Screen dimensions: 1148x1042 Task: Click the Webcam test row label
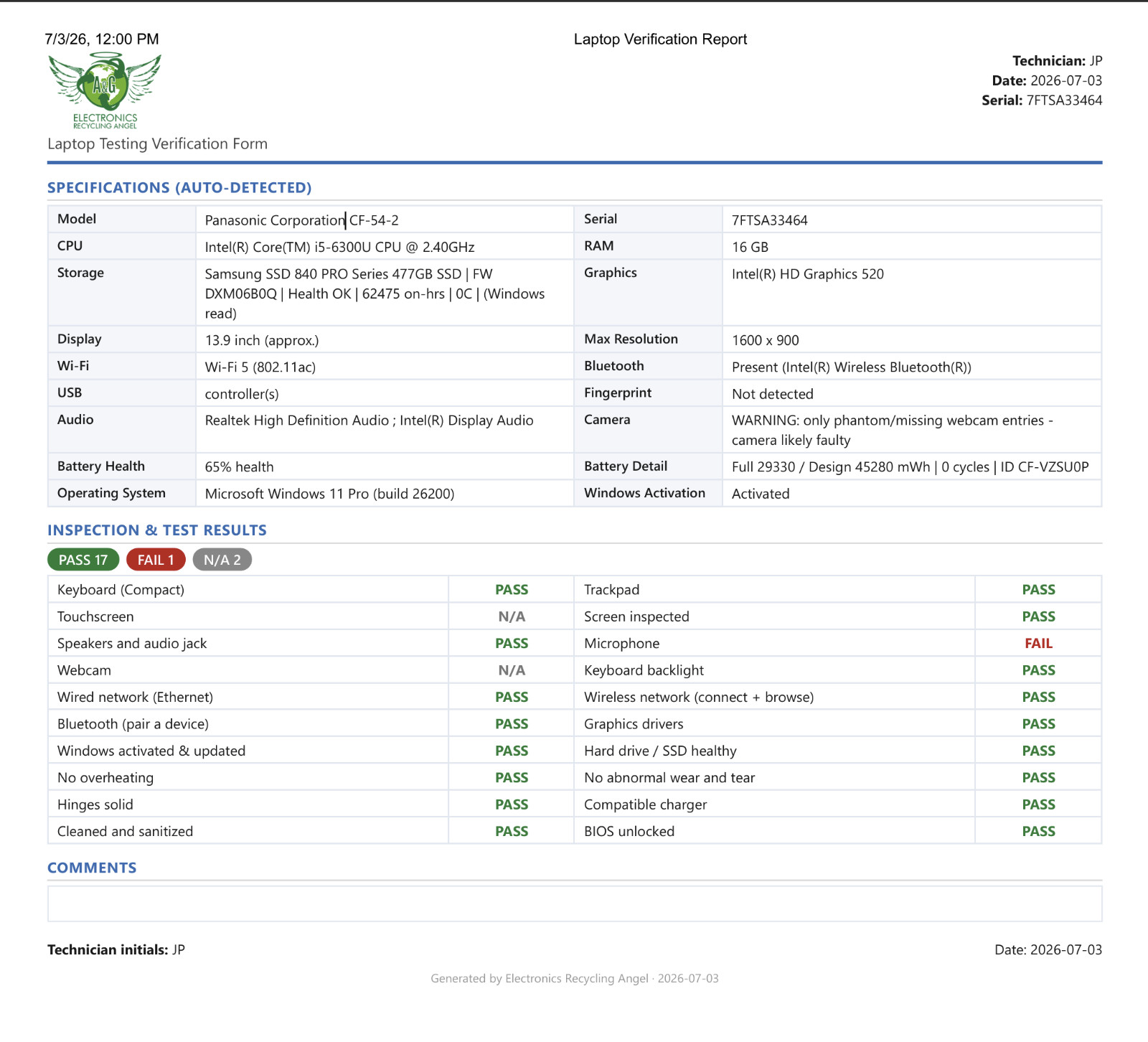[84, 670]
